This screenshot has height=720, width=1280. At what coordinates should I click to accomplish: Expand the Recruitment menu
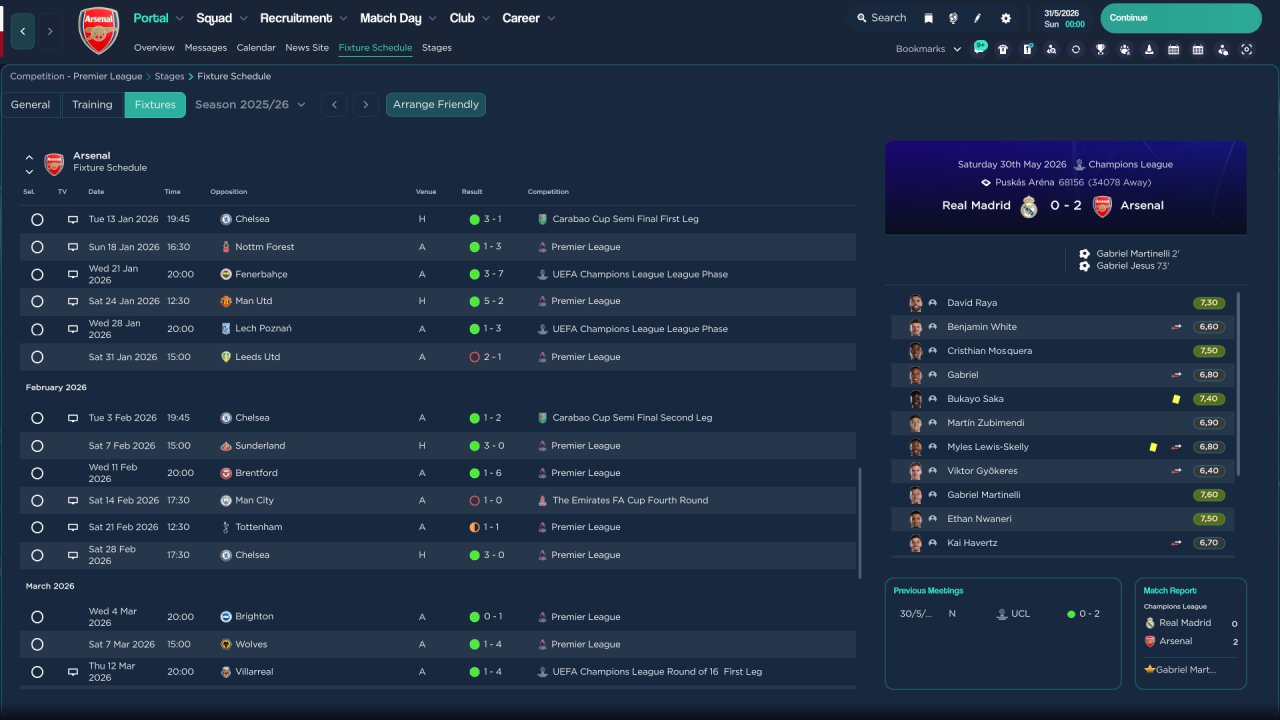coord(304,18)
